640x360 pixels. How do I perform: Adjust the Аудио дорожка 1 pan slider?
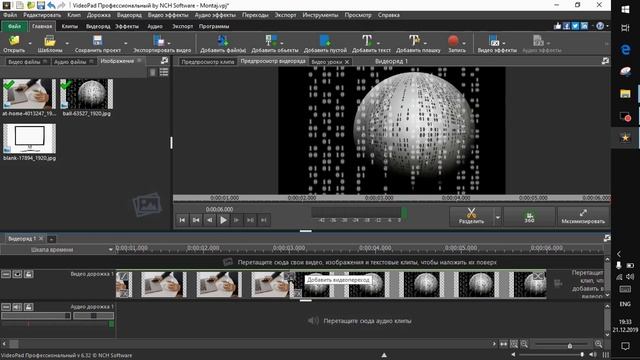pos(93,316)
